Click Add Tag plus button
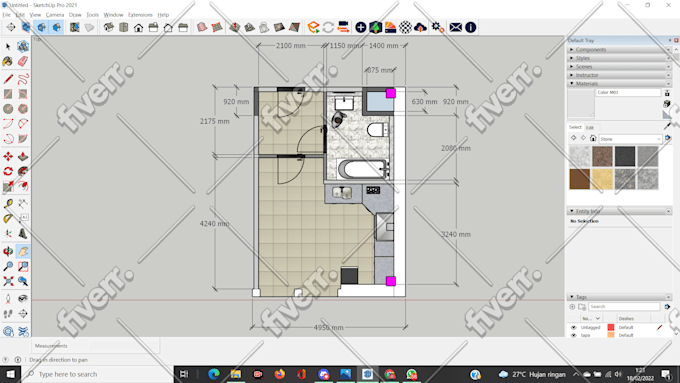 tap(572, 307)
